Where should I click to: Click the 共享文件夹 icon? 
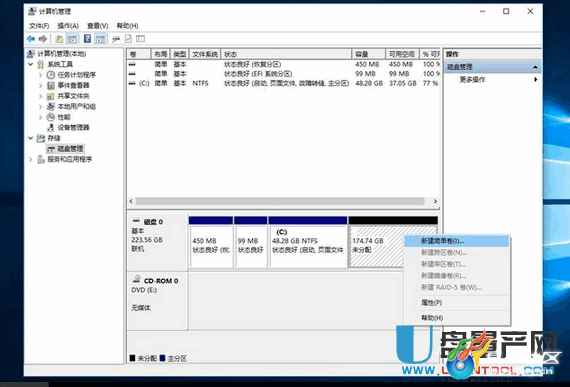tap(51, 96)
